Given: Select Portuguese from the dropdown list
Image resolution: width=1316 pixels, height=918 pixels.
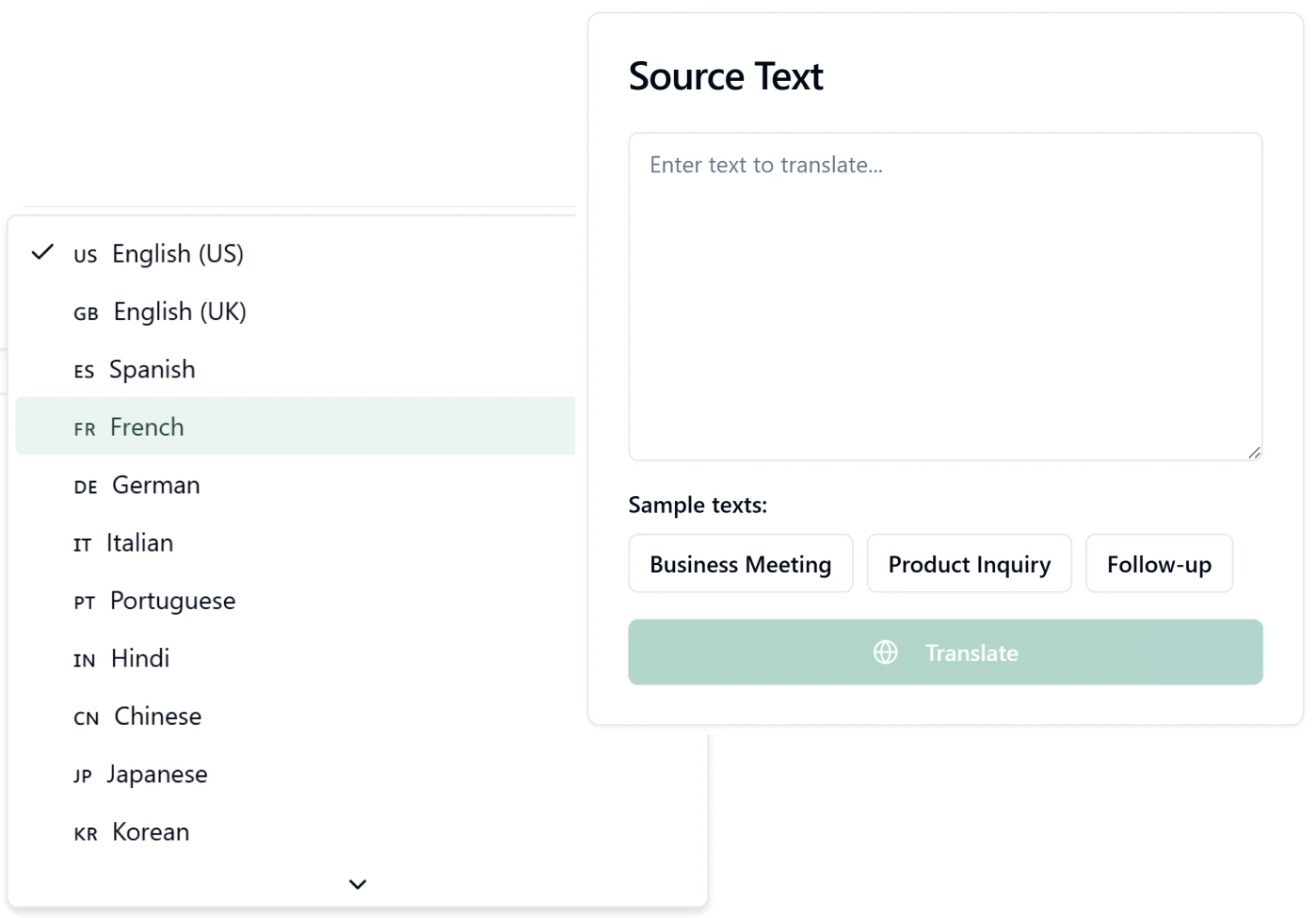Looking at the screenshot, I should (x=172, y=601).
